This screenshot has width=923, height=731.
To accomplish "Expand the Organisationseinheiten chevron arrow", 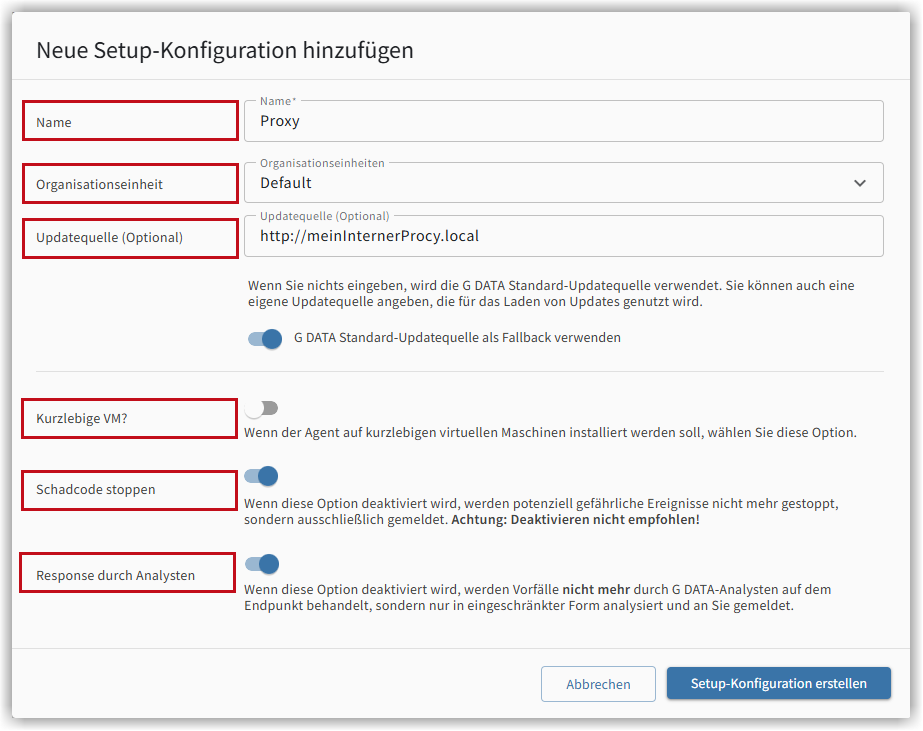I will 859,183.
